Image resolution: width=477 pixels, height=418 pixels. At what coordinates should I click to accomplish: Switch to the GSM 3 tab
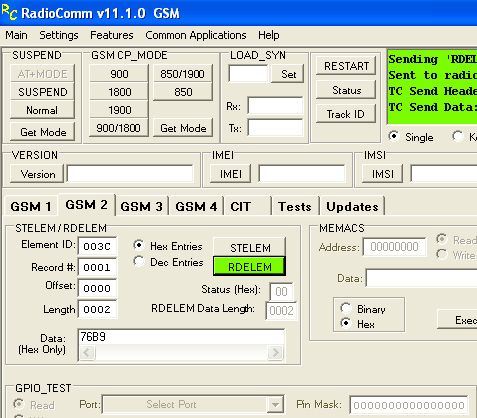[x=142, y=206]
